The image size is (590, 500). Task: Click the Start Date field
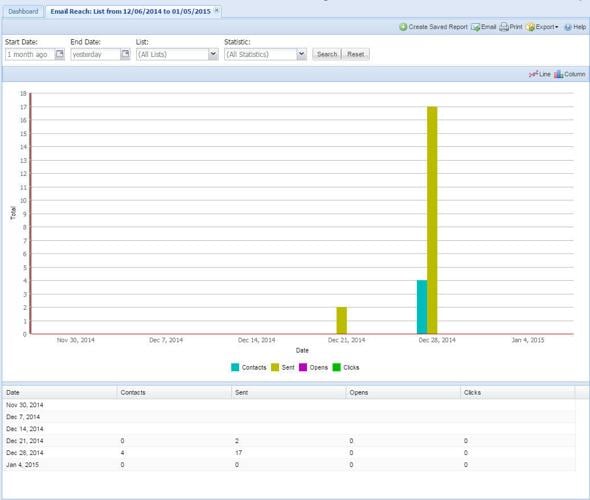(30, 55)
